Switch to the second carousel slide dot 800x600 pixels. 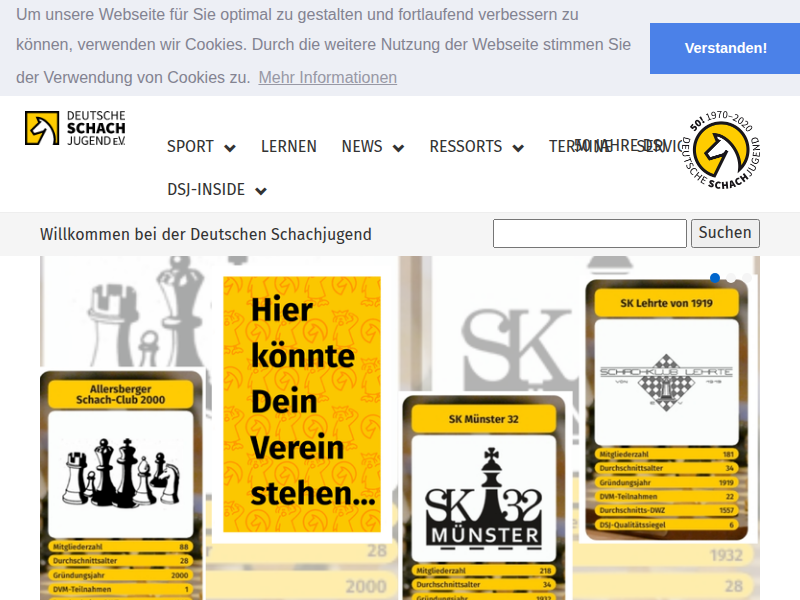coord(732,278)
